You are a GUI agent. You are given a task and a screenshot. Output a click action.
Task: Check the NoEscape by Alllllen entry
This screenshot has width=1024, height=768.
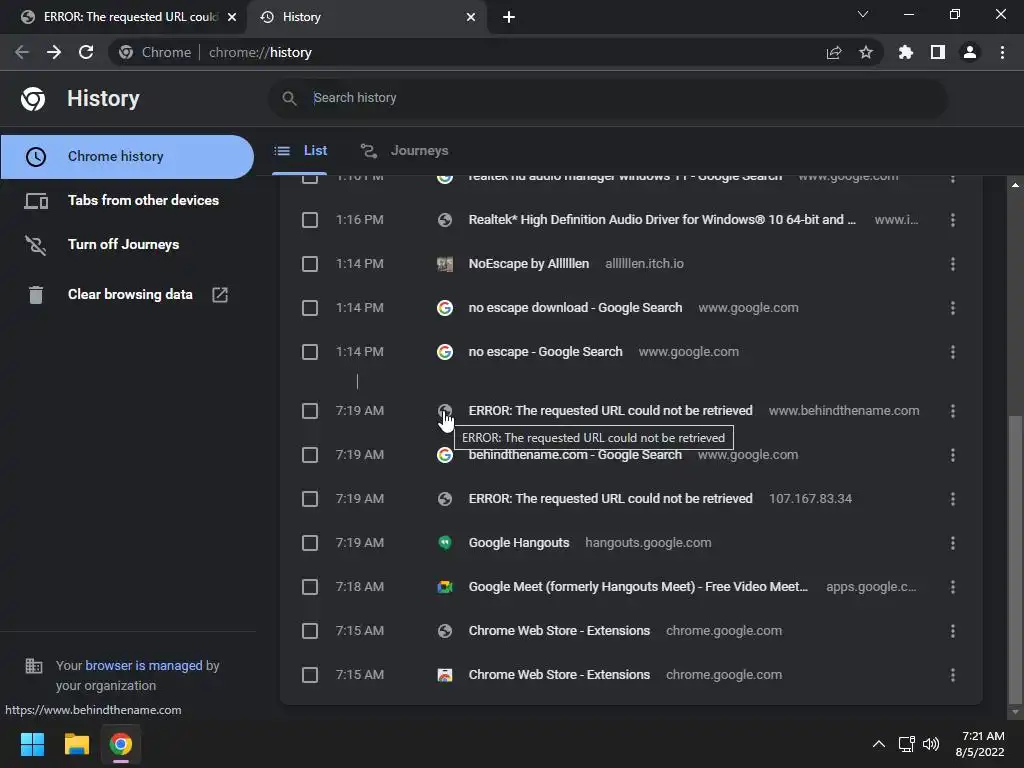[310, 264]
